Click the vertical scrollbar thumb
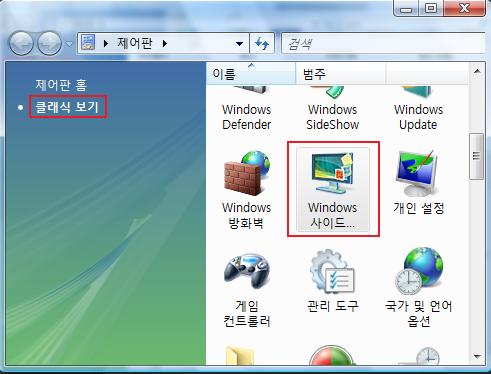The image size is (491, 374). pyautogui.click(x=477, y=156)
